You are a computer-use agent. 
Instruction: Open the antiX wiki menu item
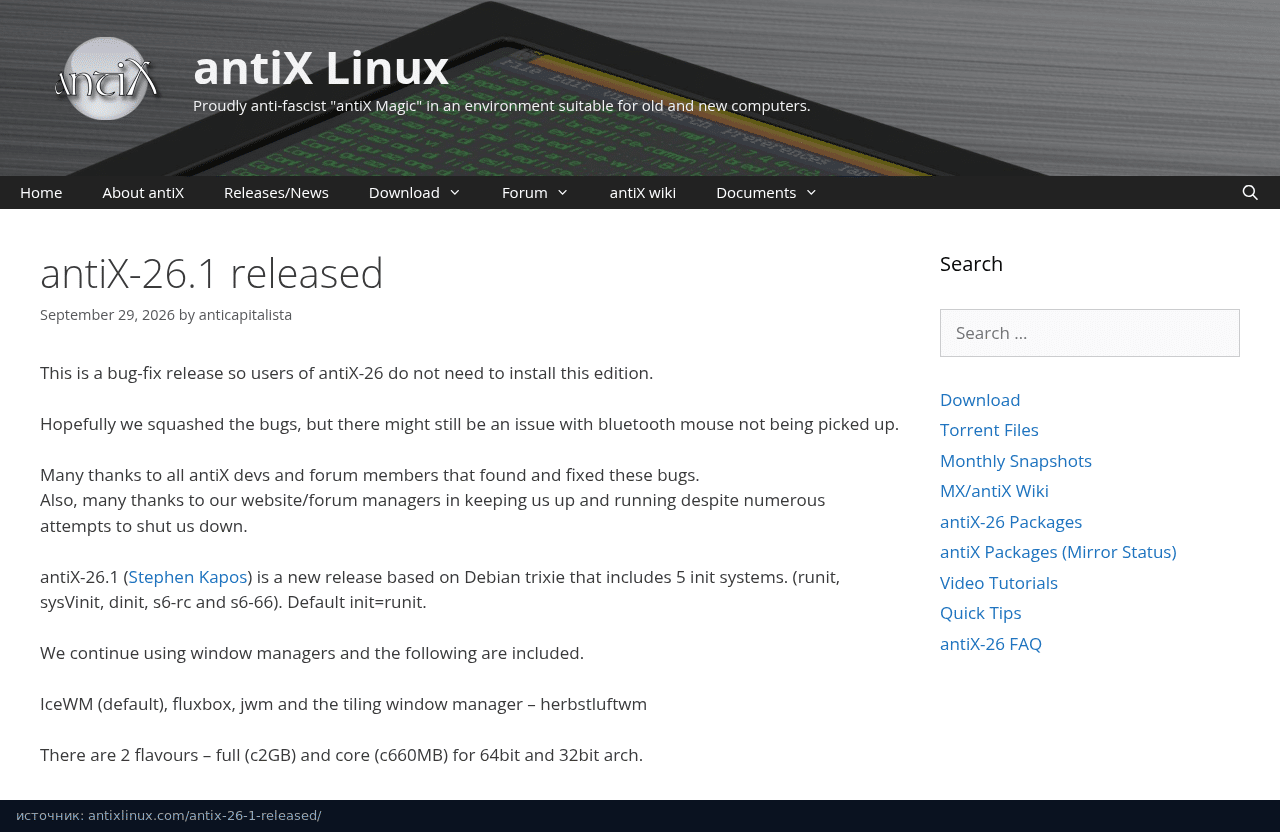pos(643,192)
